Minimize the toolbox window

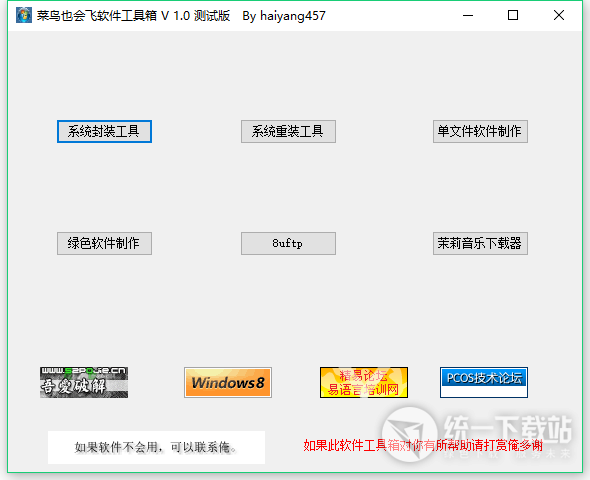468,15
